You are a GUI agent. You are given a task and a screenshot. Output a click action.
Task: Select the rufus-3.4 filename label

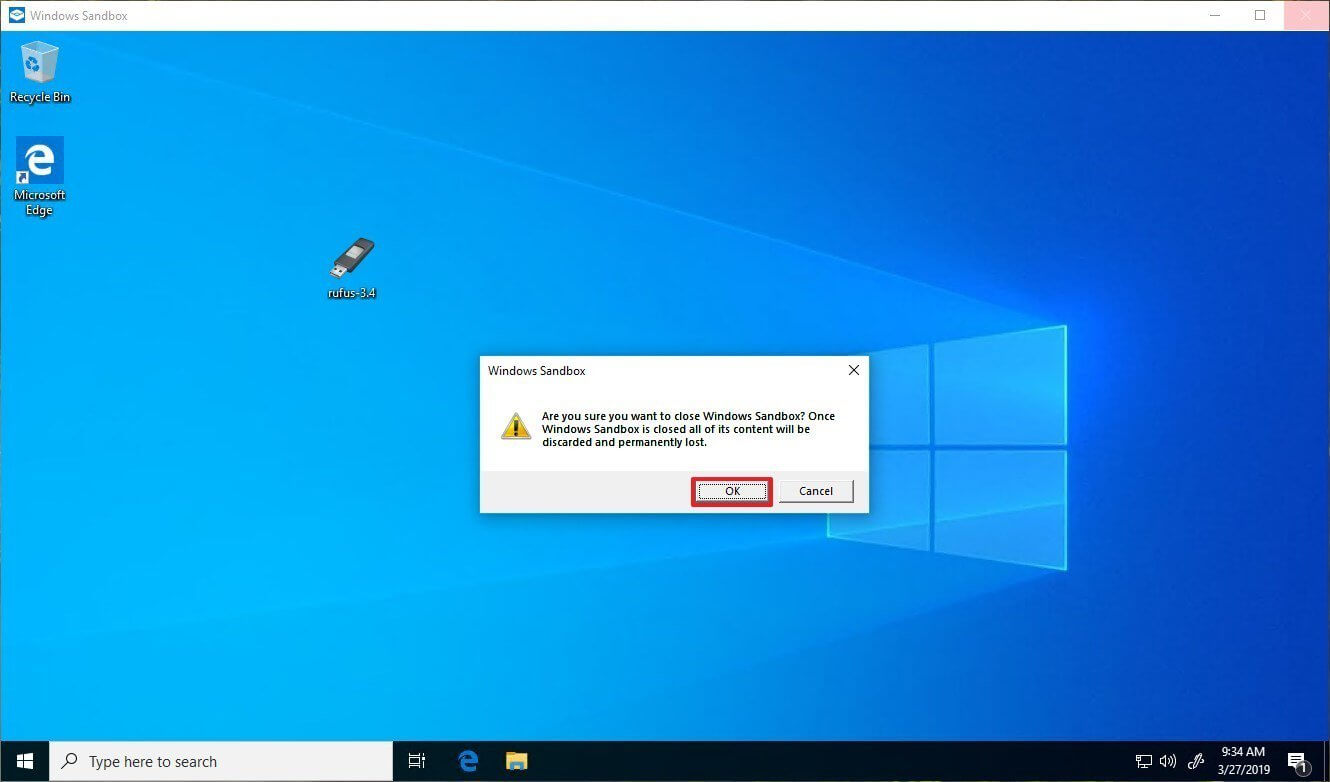[352, 293]
